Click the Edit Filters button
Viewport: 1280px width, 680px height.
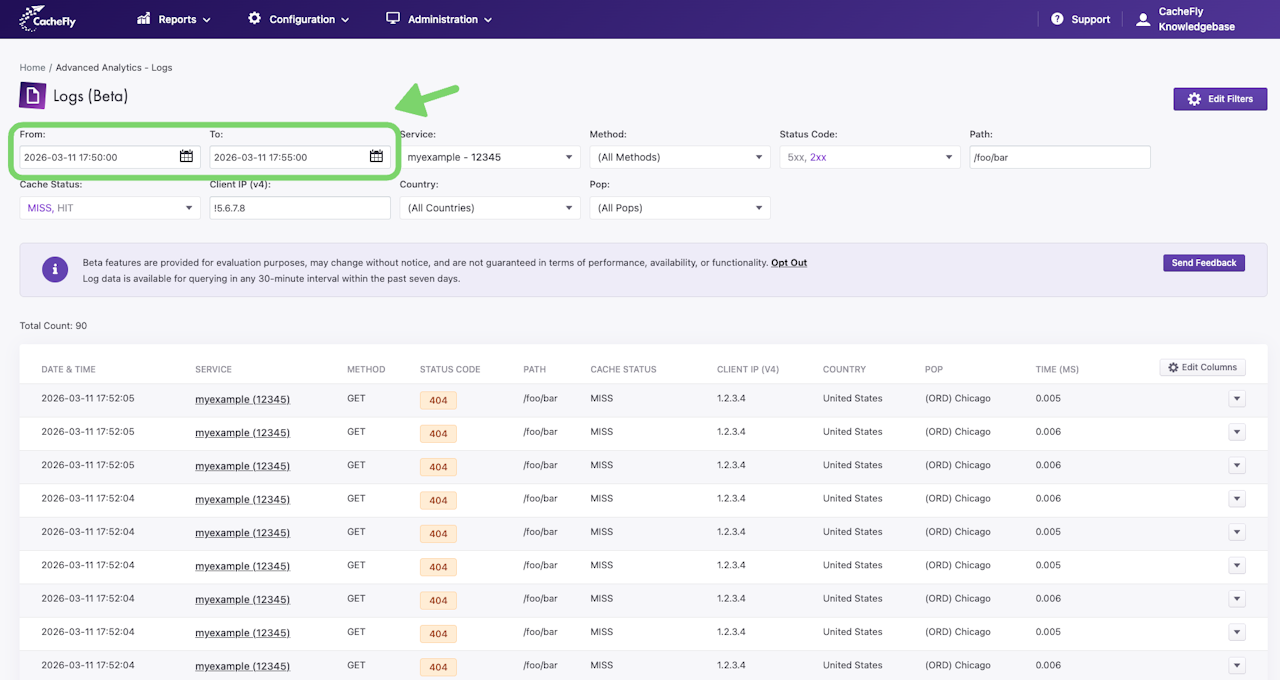click(x=1220, y=99)
